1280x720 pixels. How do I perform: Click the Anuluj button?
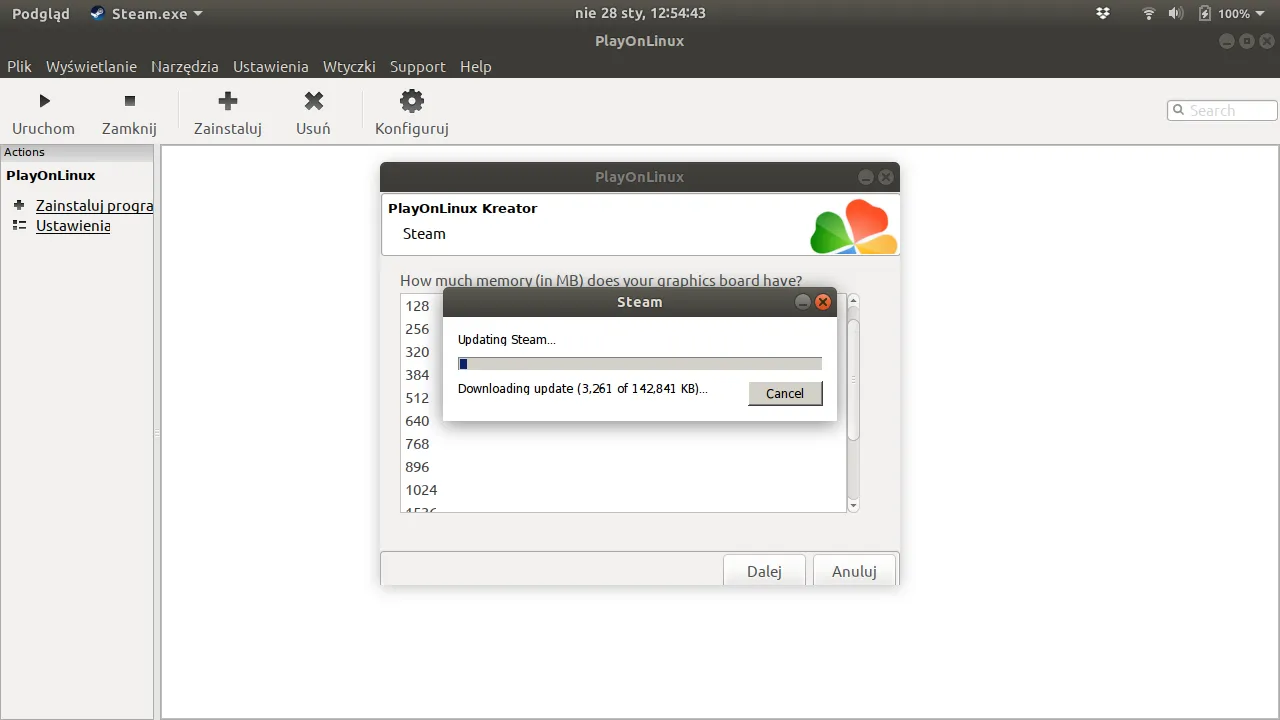click(x=854, y=571)
